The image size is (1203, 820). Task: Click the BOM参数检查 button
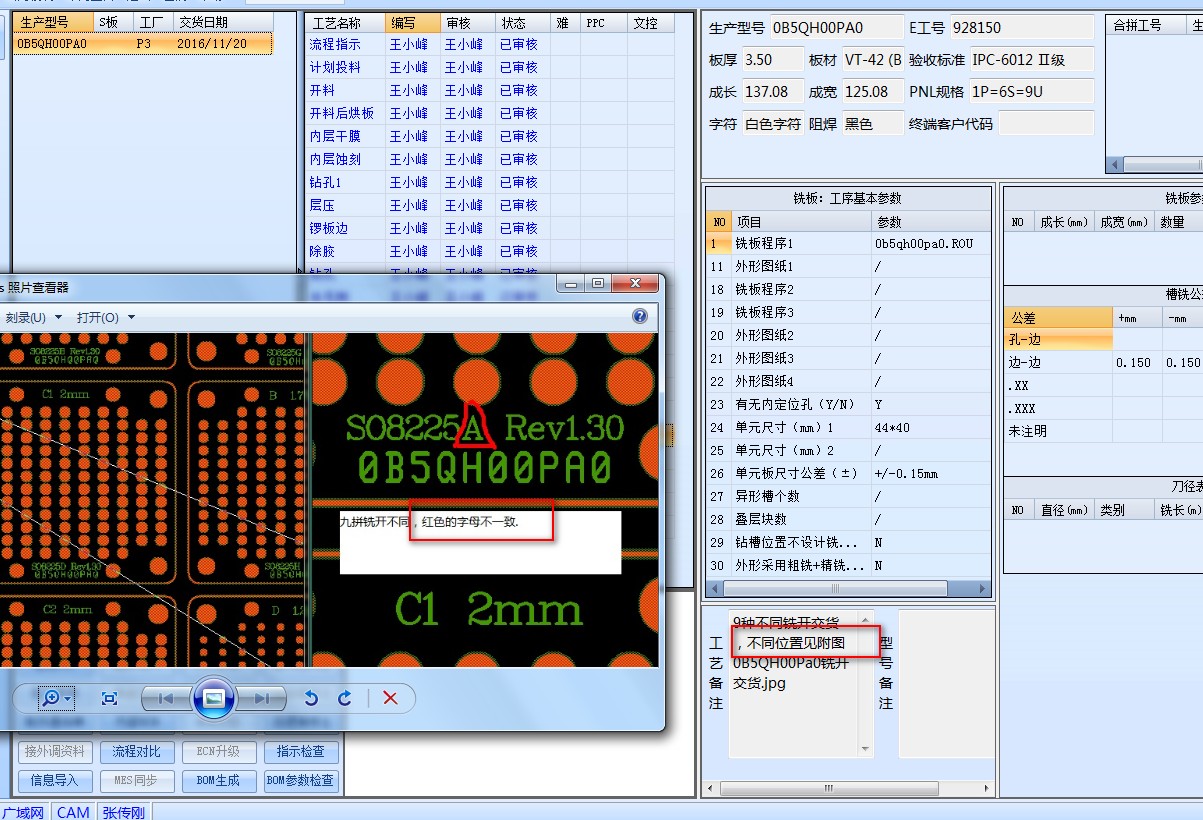pyautogui.click(x=301, y=780)
